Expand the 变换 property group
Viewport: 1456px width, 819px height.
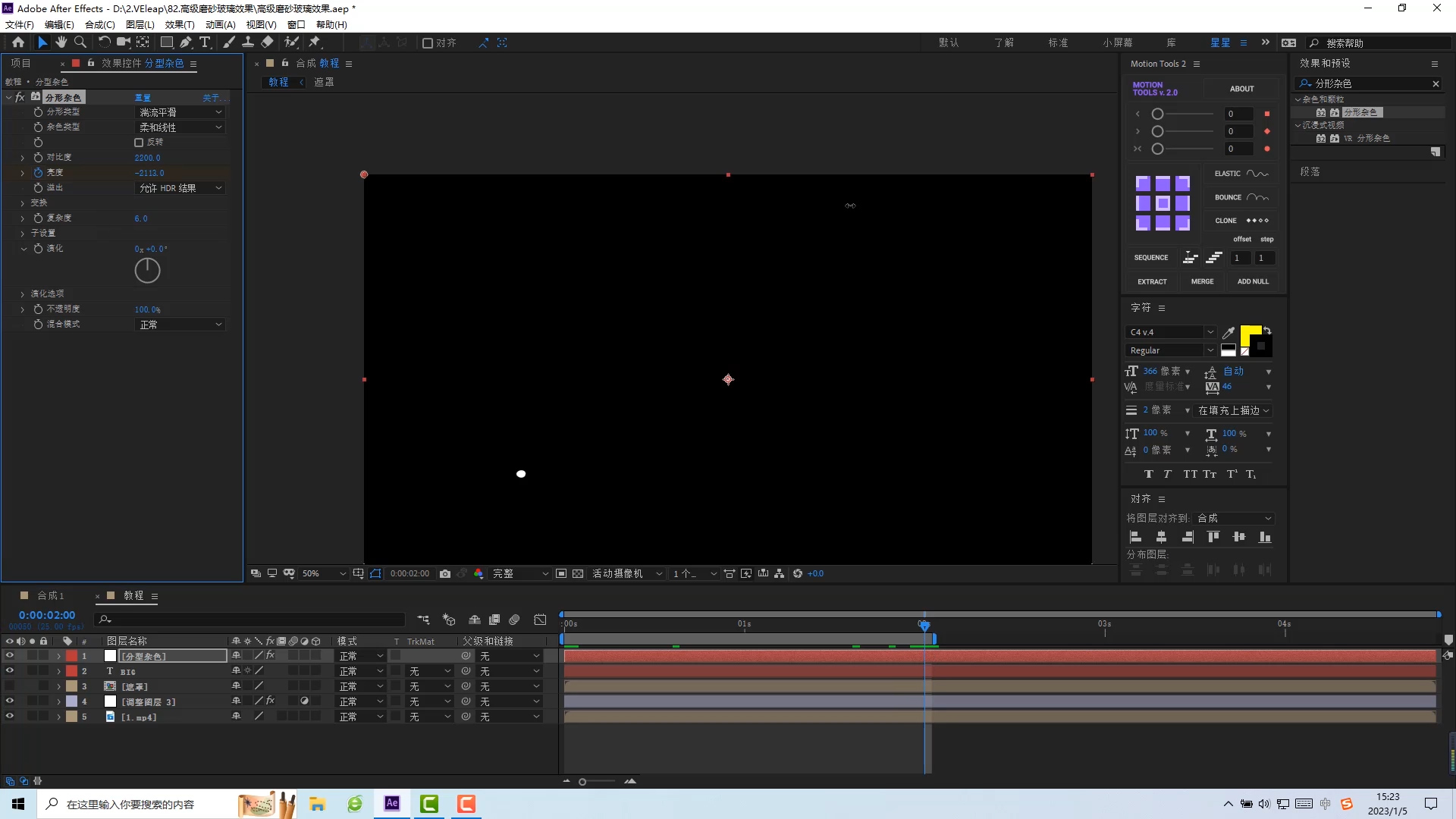(x=23, y=202)
